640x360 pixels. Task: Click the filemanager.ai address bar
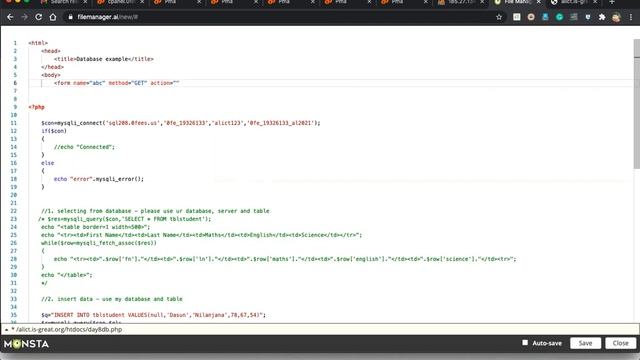[x=282, y=17]
